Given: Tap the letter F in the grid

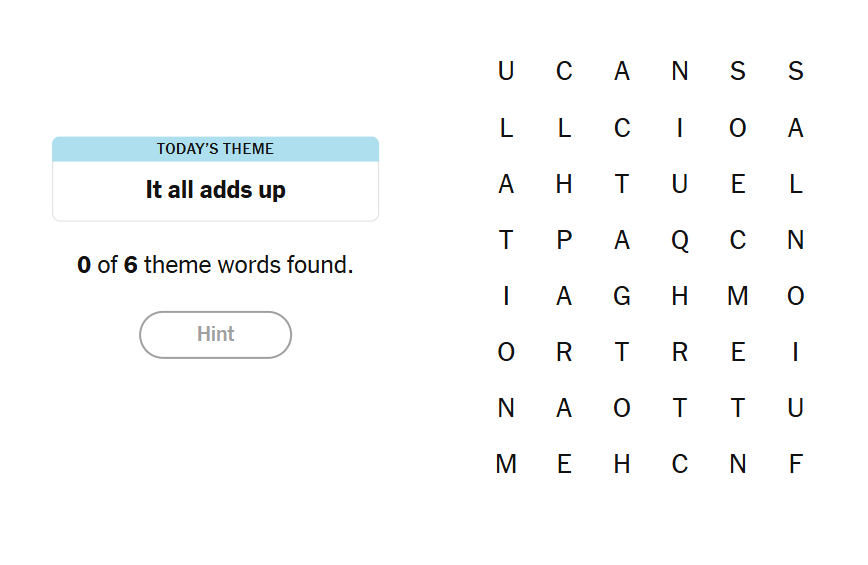Looking at the screenshot, I should click(796, 464).
